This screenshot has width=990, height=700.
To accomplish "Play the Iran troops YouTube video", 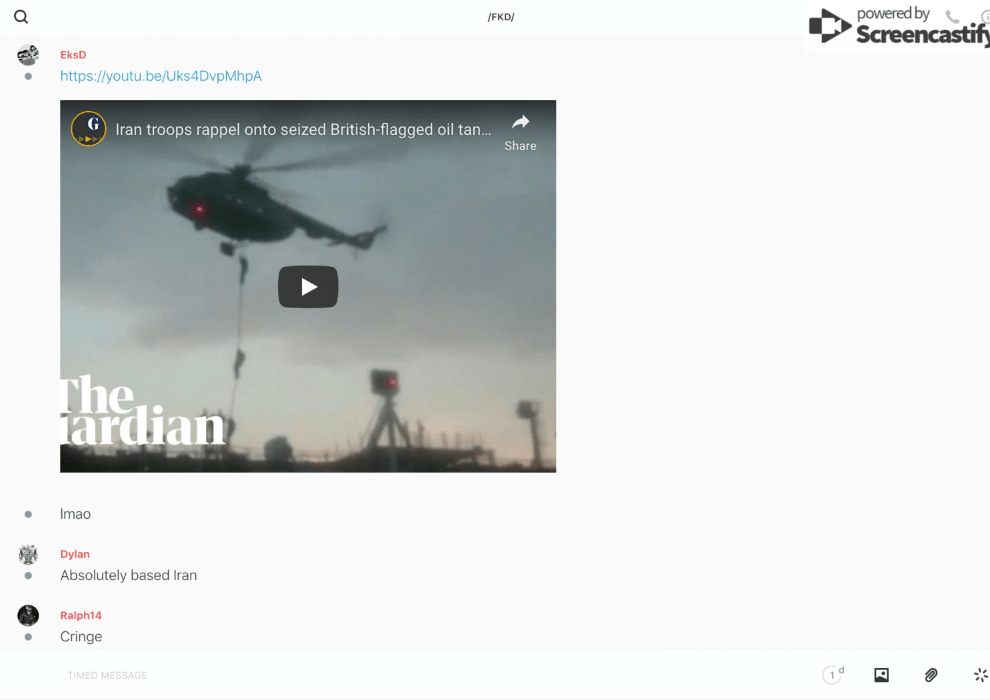I will coord(308,287).
